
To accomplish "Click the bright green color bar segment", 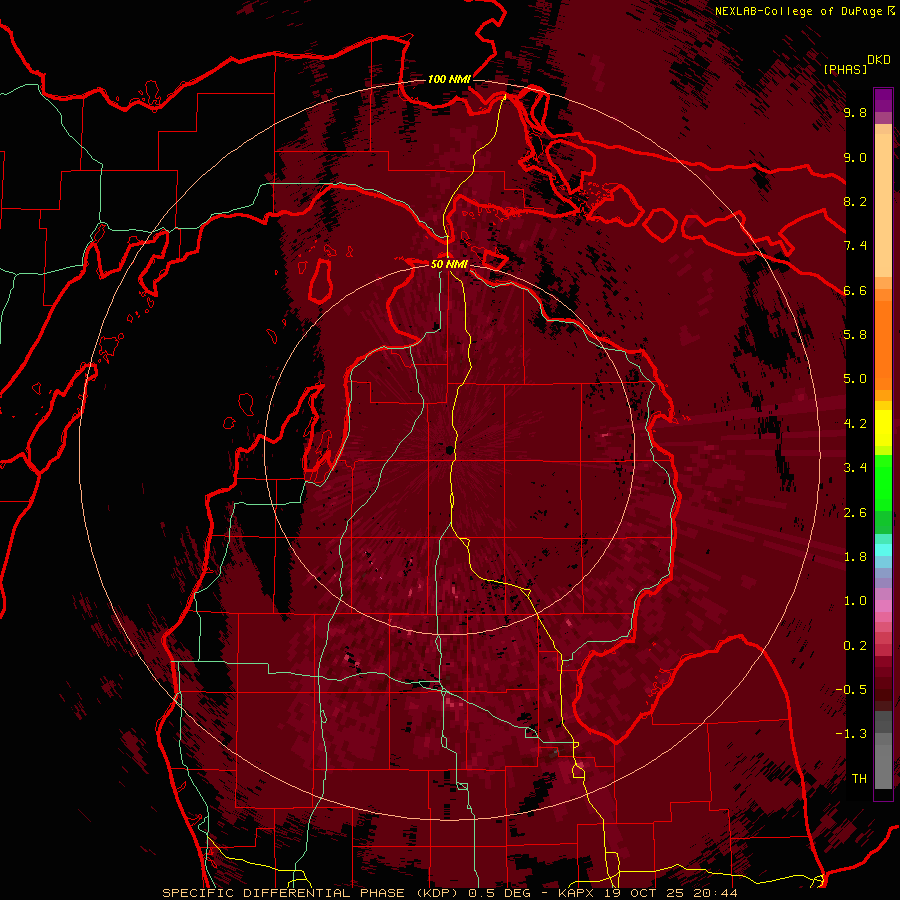I will pyautogui.click(x=883, y=483).
